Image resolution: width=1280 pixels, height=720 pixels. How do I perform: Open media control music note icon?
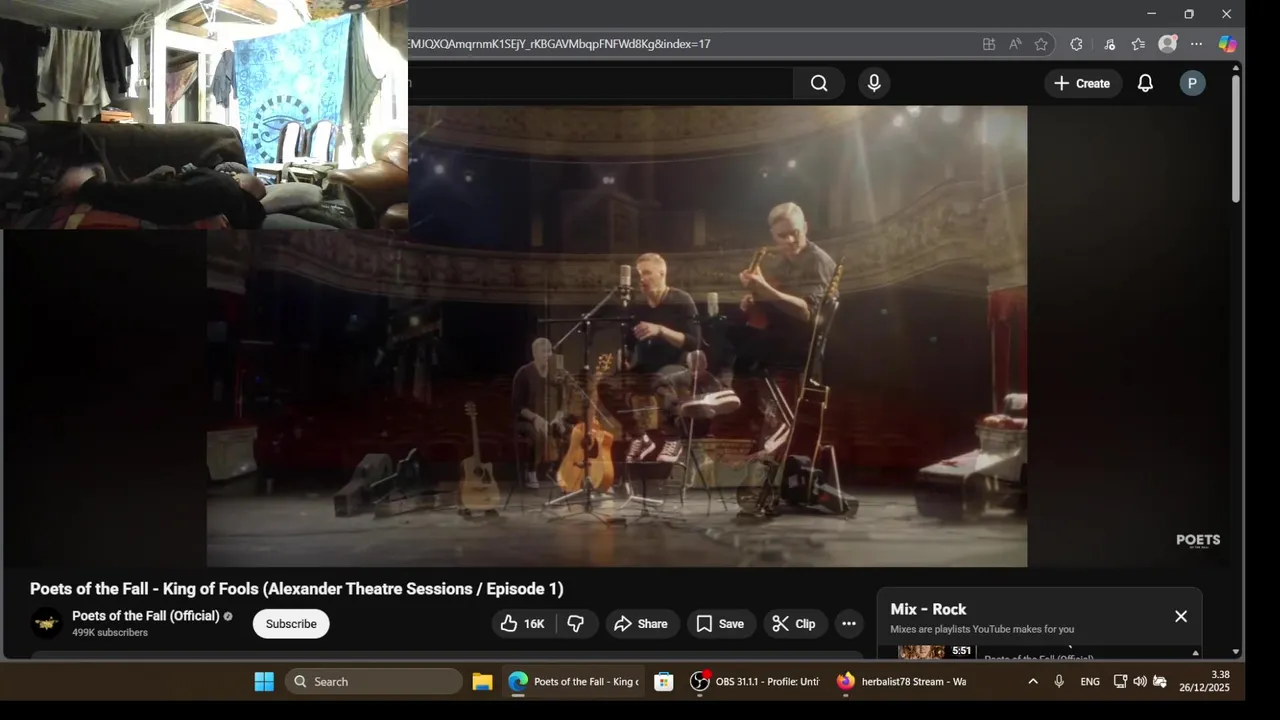click(1109, 44)
